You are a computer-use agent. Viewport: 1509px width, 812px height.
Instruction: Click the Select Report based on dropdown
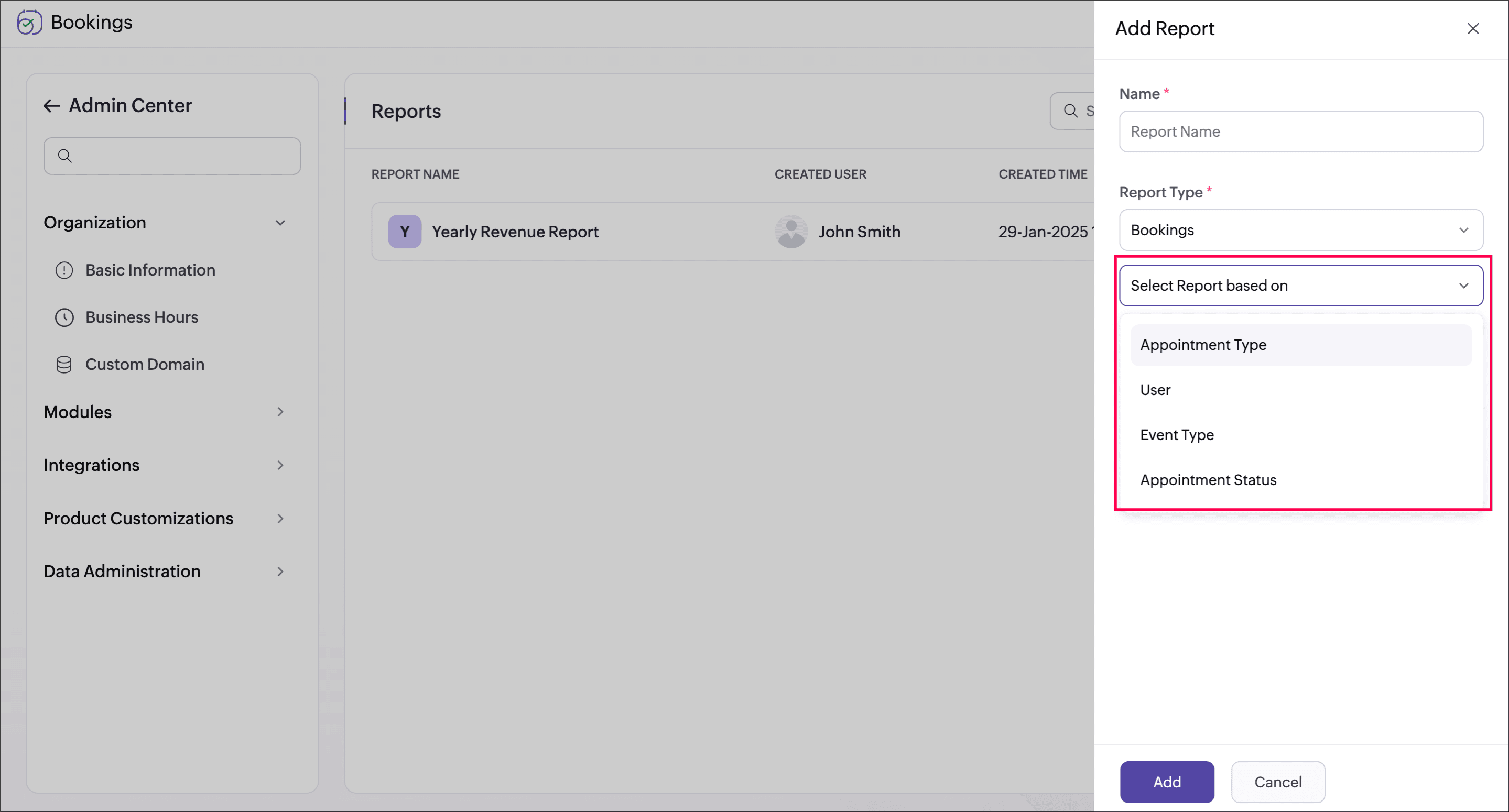point(1300,286)
